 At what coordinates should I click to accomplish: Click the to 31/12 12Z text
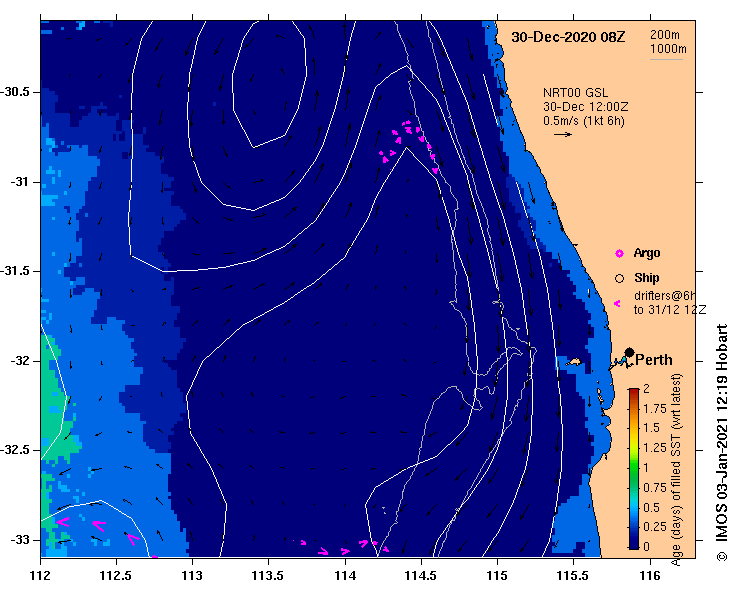[x=670, y=310]
